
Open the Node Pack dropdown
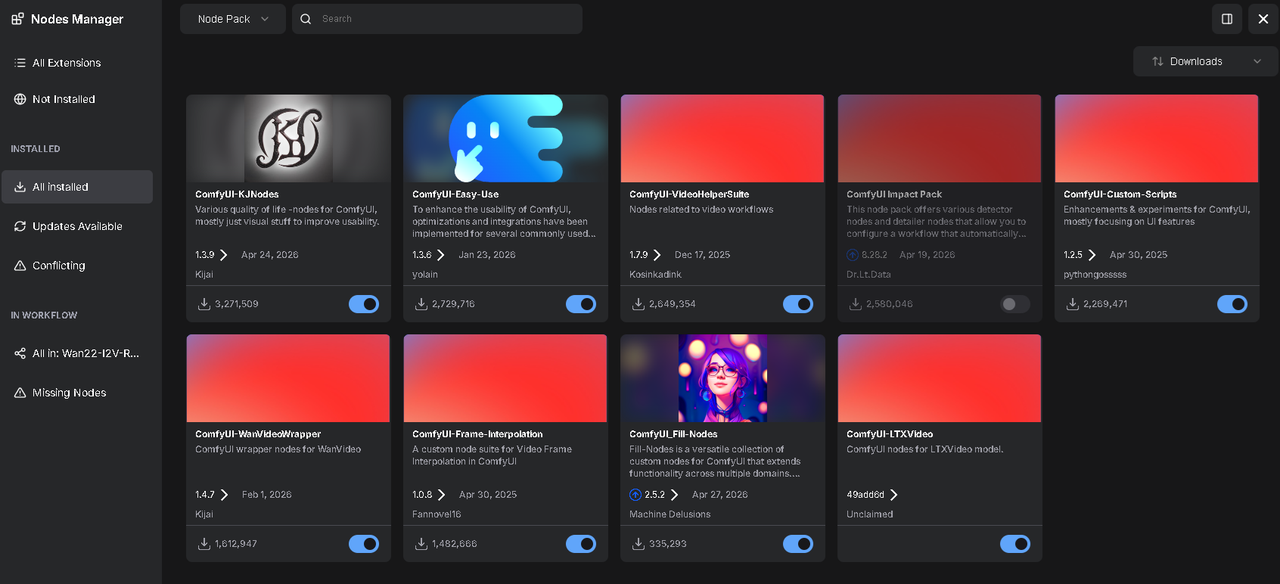point(233,19)
